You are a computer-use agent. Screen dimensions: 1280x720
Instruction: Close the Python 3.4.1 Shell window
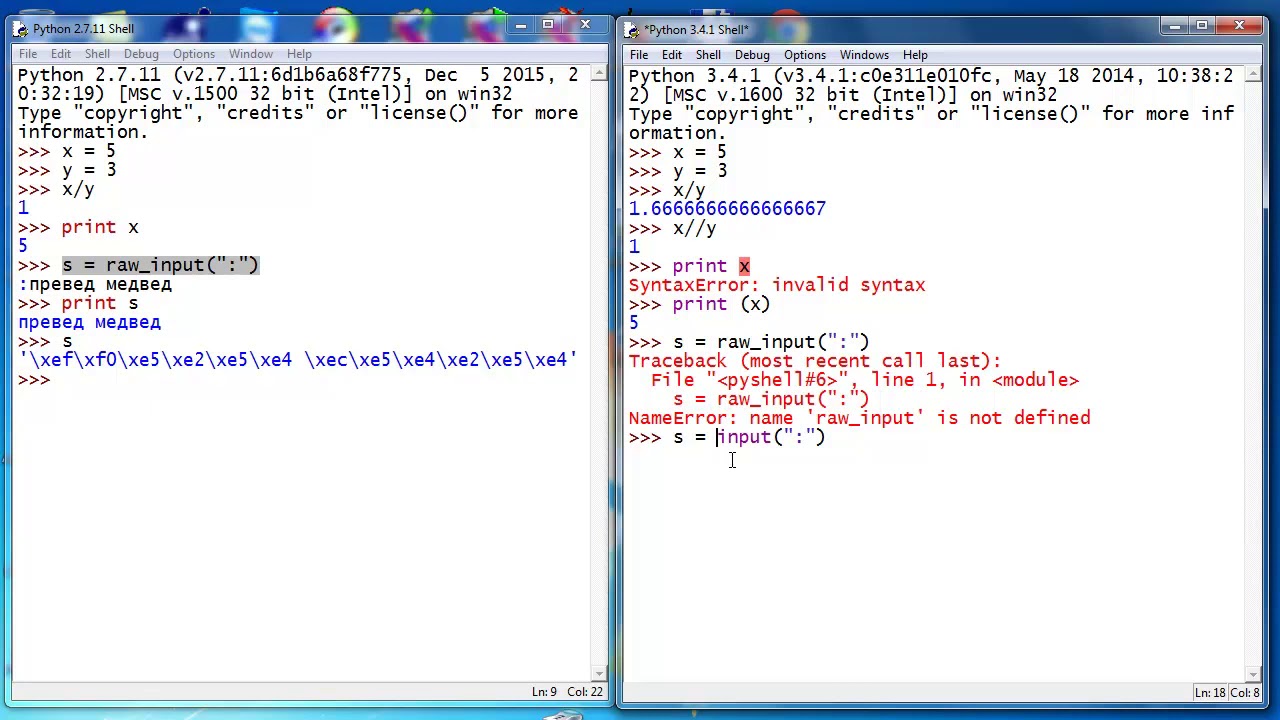tap(1239, 26)
